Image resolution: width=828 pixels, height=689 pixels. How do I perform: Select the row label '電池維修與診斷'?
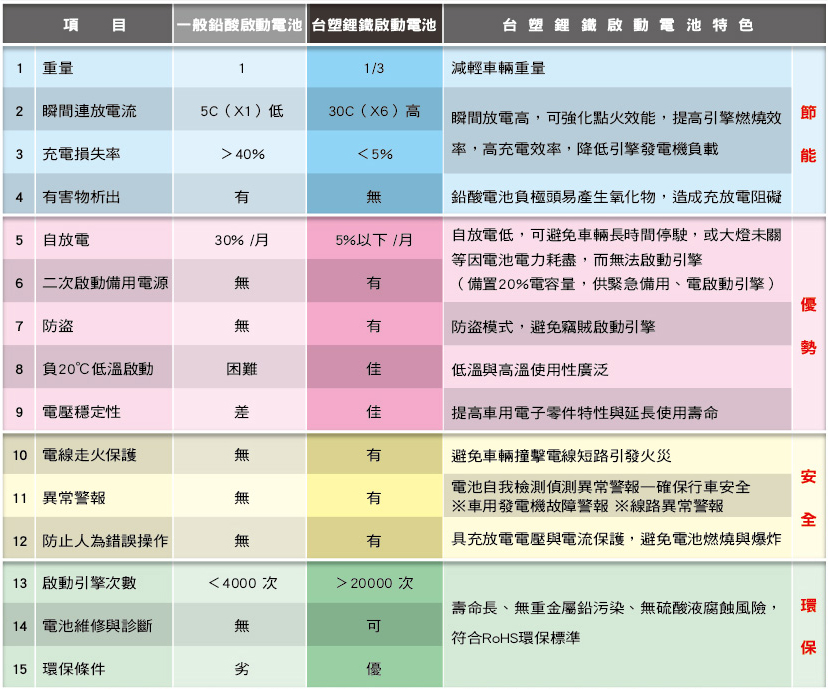(x=97, y=626)
